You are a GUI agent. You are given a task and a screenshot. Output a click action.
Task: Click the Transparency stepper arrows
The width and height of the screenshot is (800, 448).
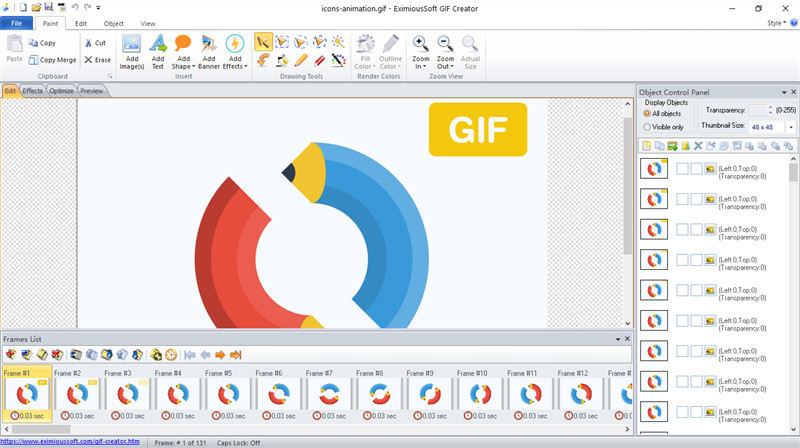(x=770, y=110)
